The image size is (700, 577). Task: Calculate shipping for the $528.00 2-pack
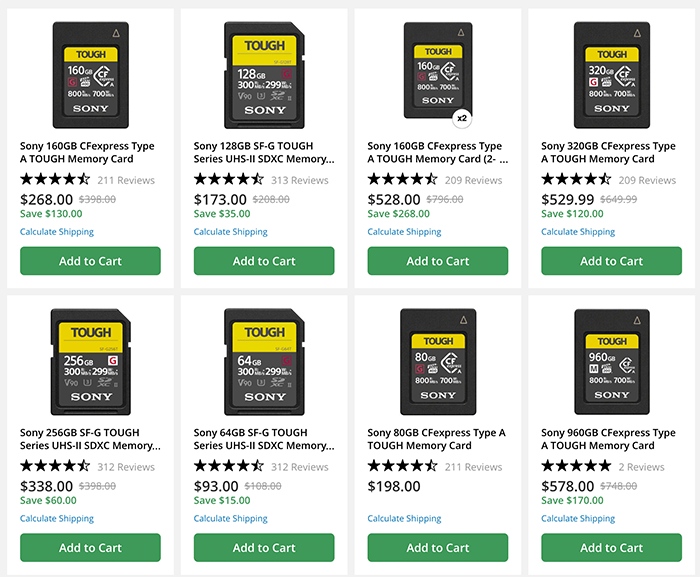point(404,232)
